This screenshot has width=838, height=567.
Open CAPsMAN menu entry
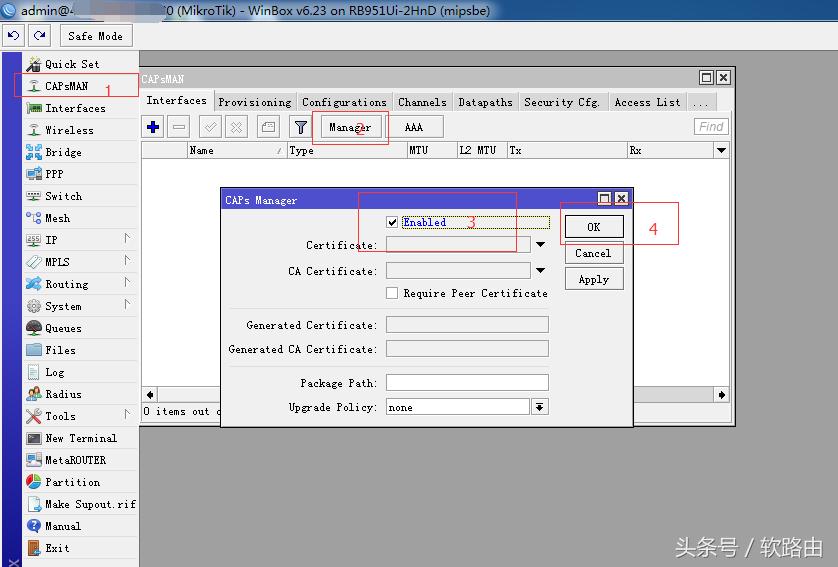[80, 86]
